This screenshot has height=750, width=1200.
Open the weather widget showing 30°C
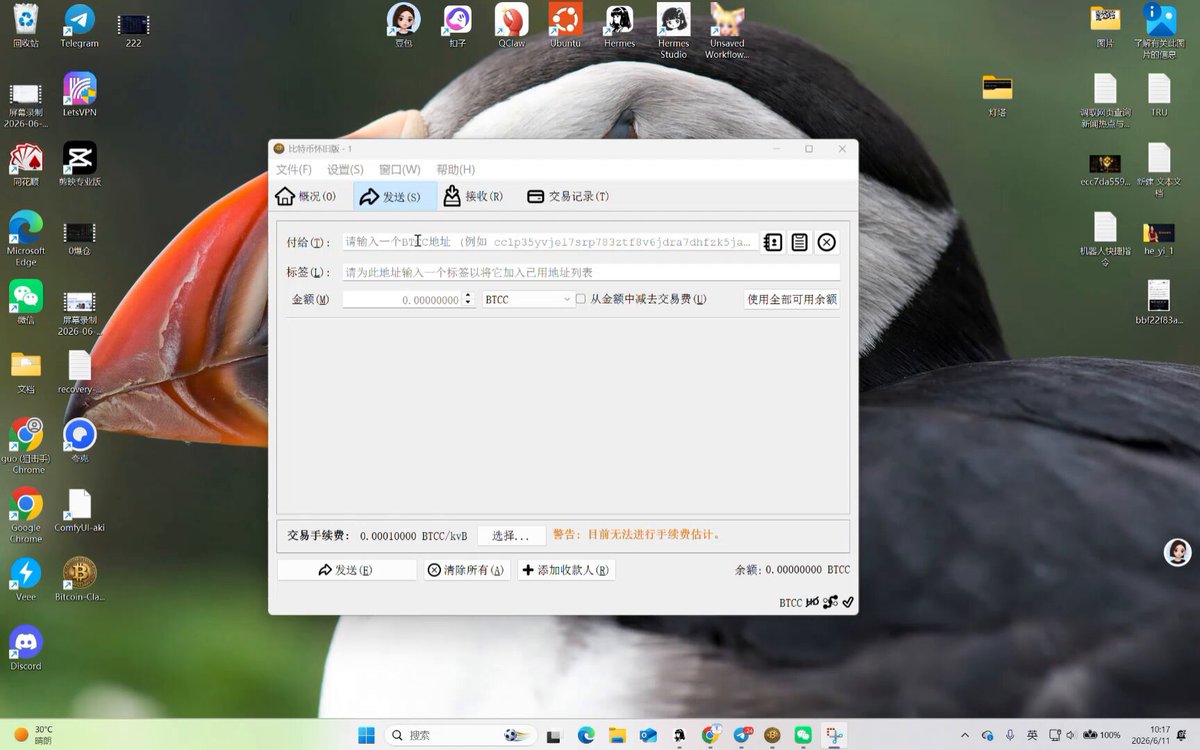point(34,735)
